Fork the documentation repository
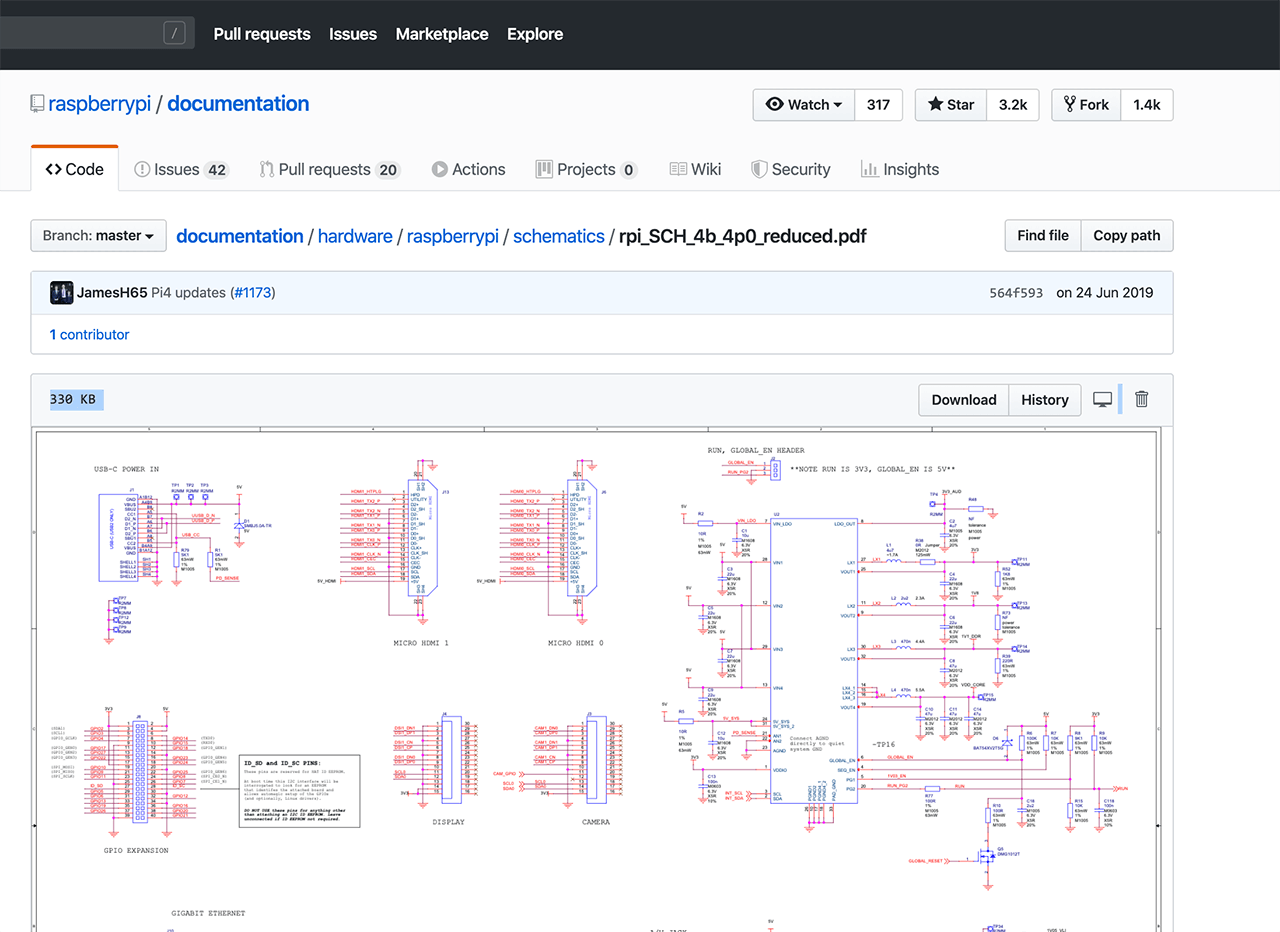 tap(1086, 105)
